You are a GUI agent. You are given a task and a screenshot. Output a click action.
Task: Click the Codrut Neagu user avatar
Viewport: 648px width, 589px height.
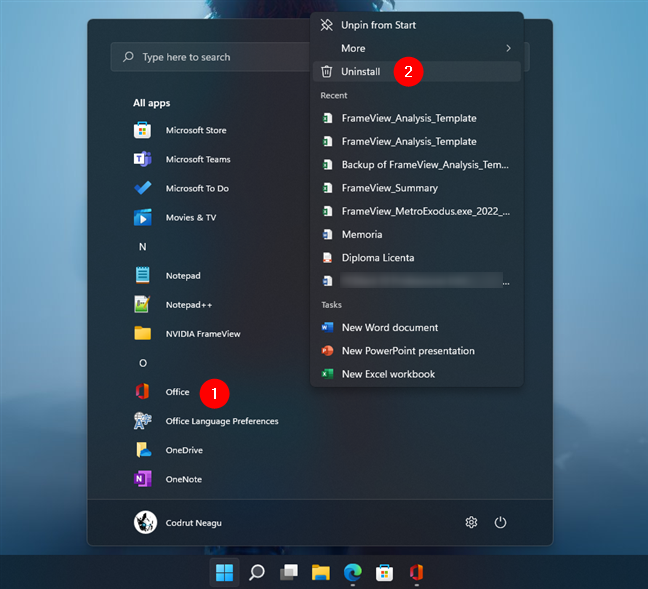pos(145,522)
